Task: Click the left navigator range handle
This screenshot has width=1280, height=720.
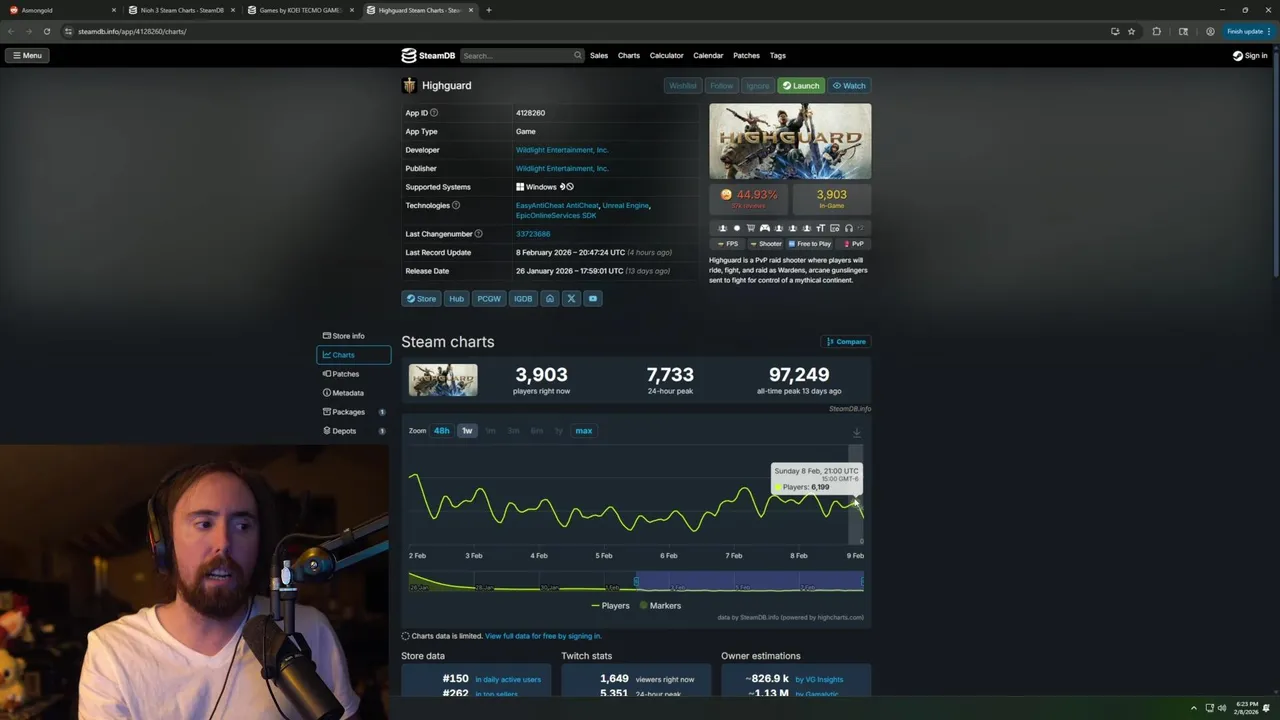Action: coord(636,581)
